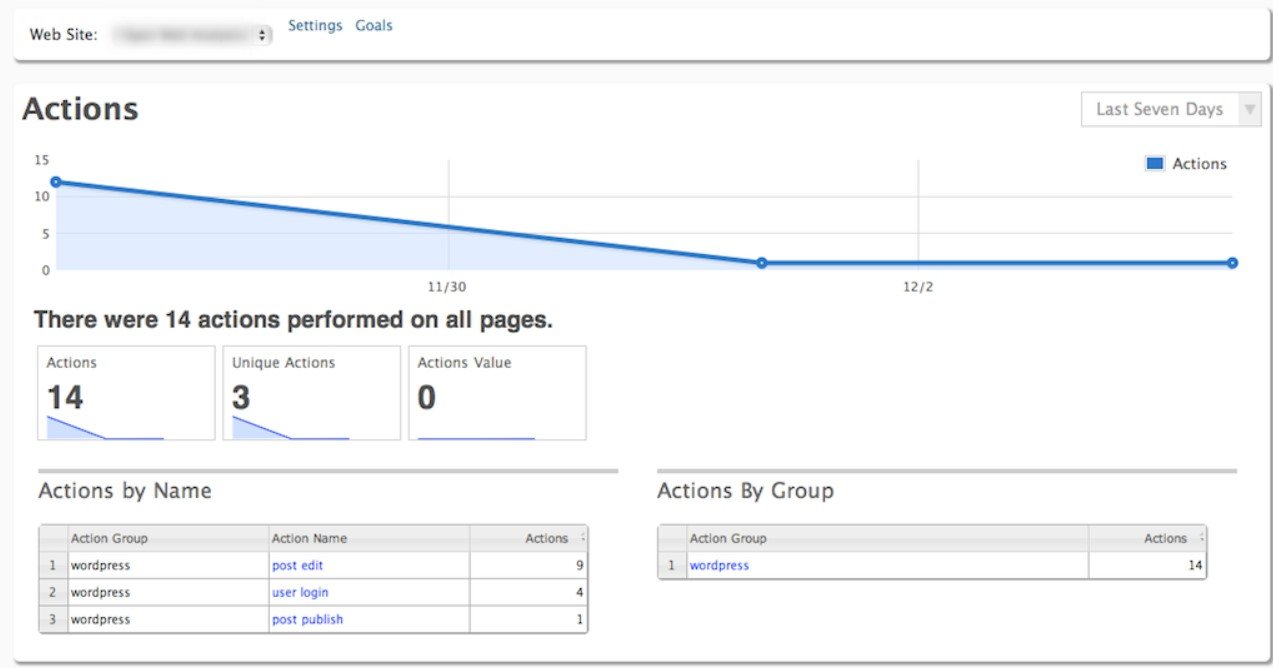
Task: Select the Actions Value metric box
Action: [x=497, y=393]
